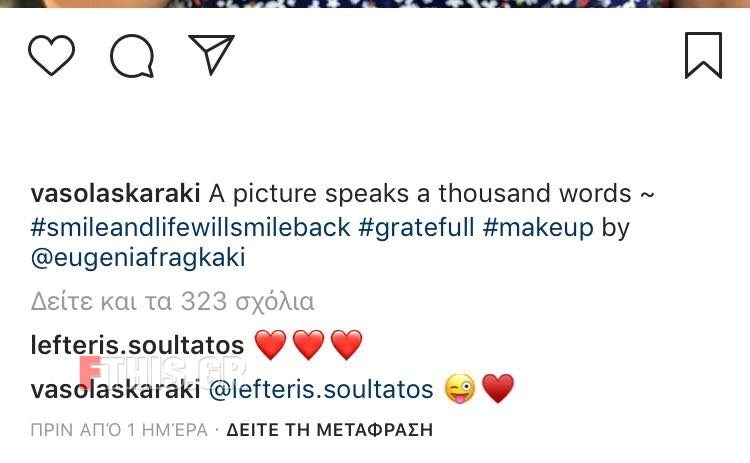This screenshot has width=750, height=463.
Task: Tap the ΠΡΙΝ ΑΠΌ 1 ΗΜΈΡΑ timestamp
Action: pos(119,430)
